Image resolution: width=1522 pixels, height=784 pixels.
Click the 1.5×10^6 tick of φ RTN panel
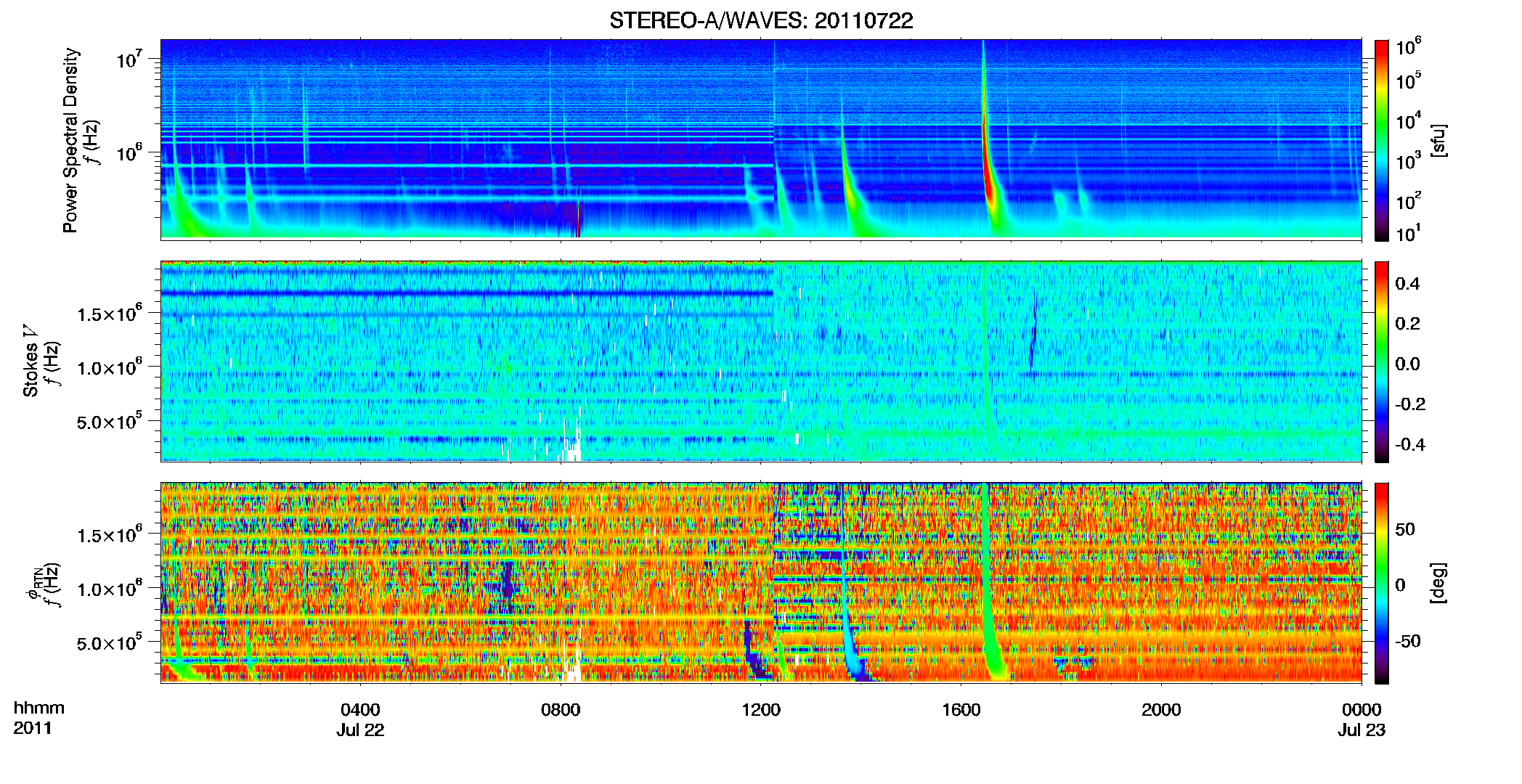coord(109,534)
